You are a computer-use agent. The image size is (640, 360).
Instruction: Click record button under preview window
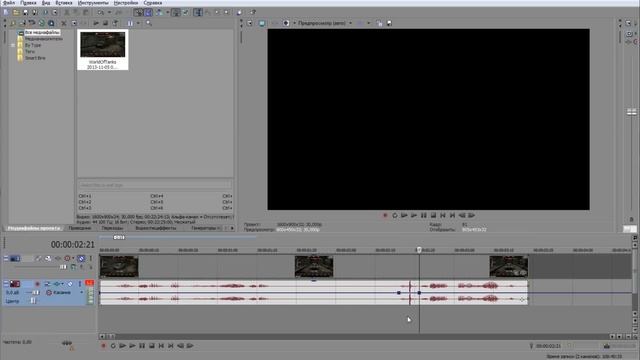(x=384, y=216)
